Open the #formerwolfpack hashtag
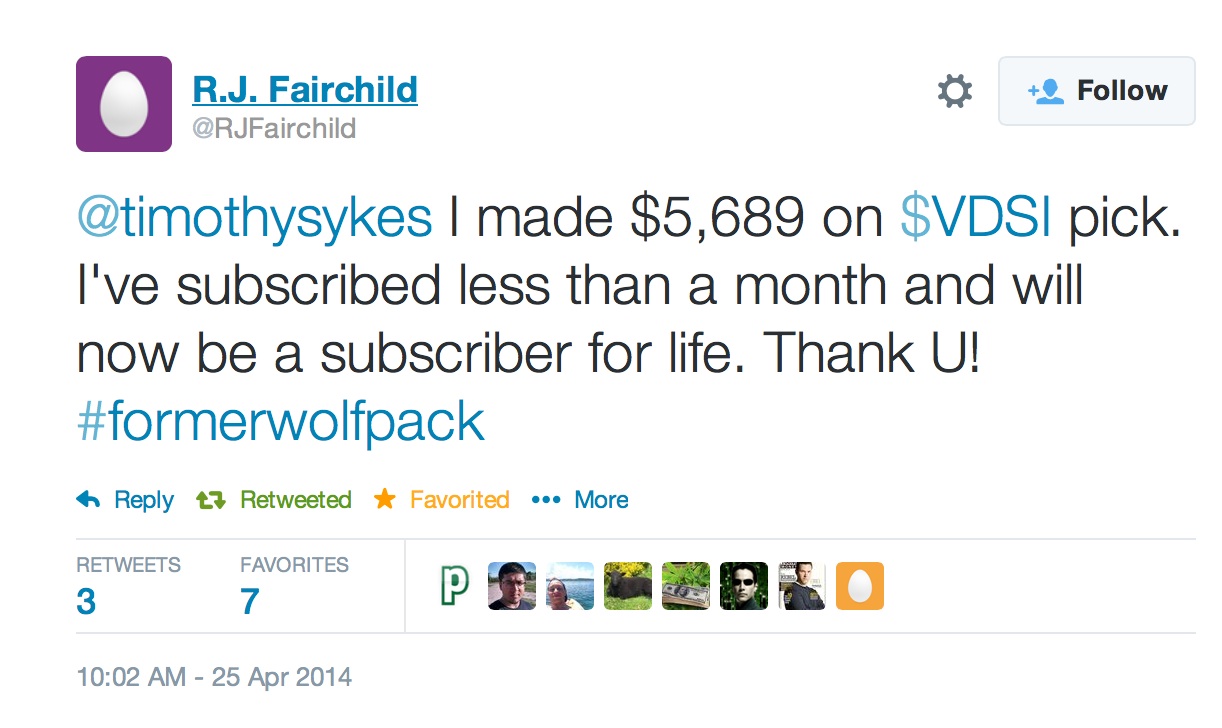 [x=281, y=423]
